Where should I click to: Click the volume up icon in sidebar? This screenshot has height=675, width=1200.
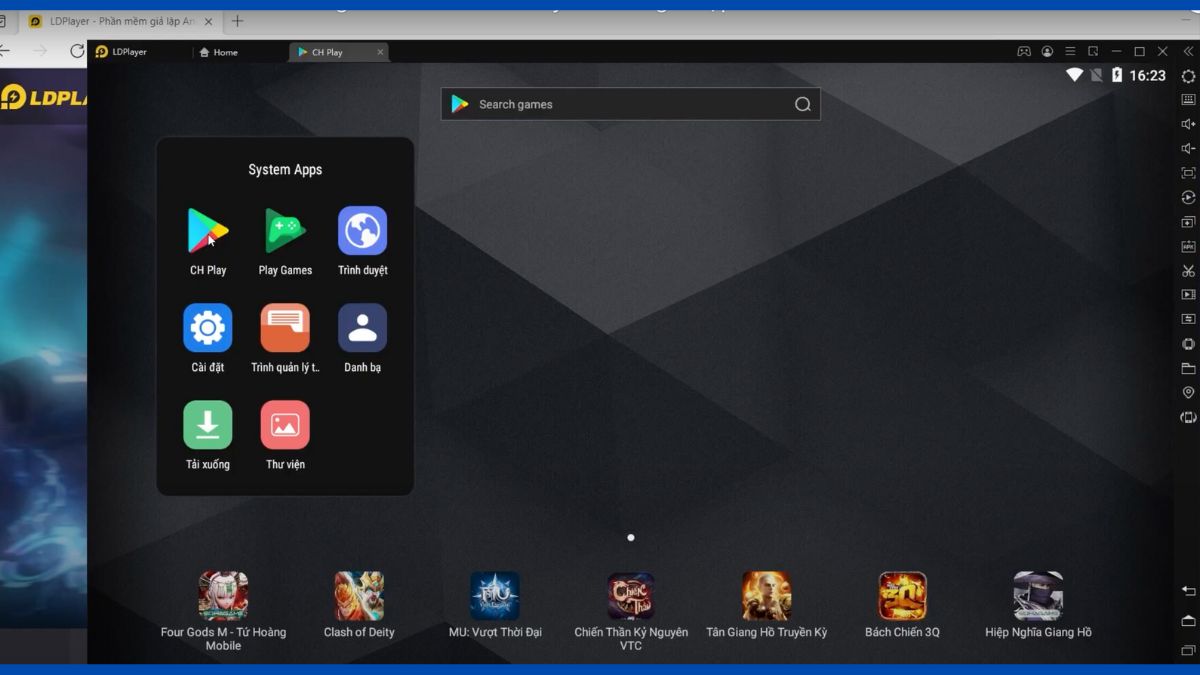(1188, 124)
